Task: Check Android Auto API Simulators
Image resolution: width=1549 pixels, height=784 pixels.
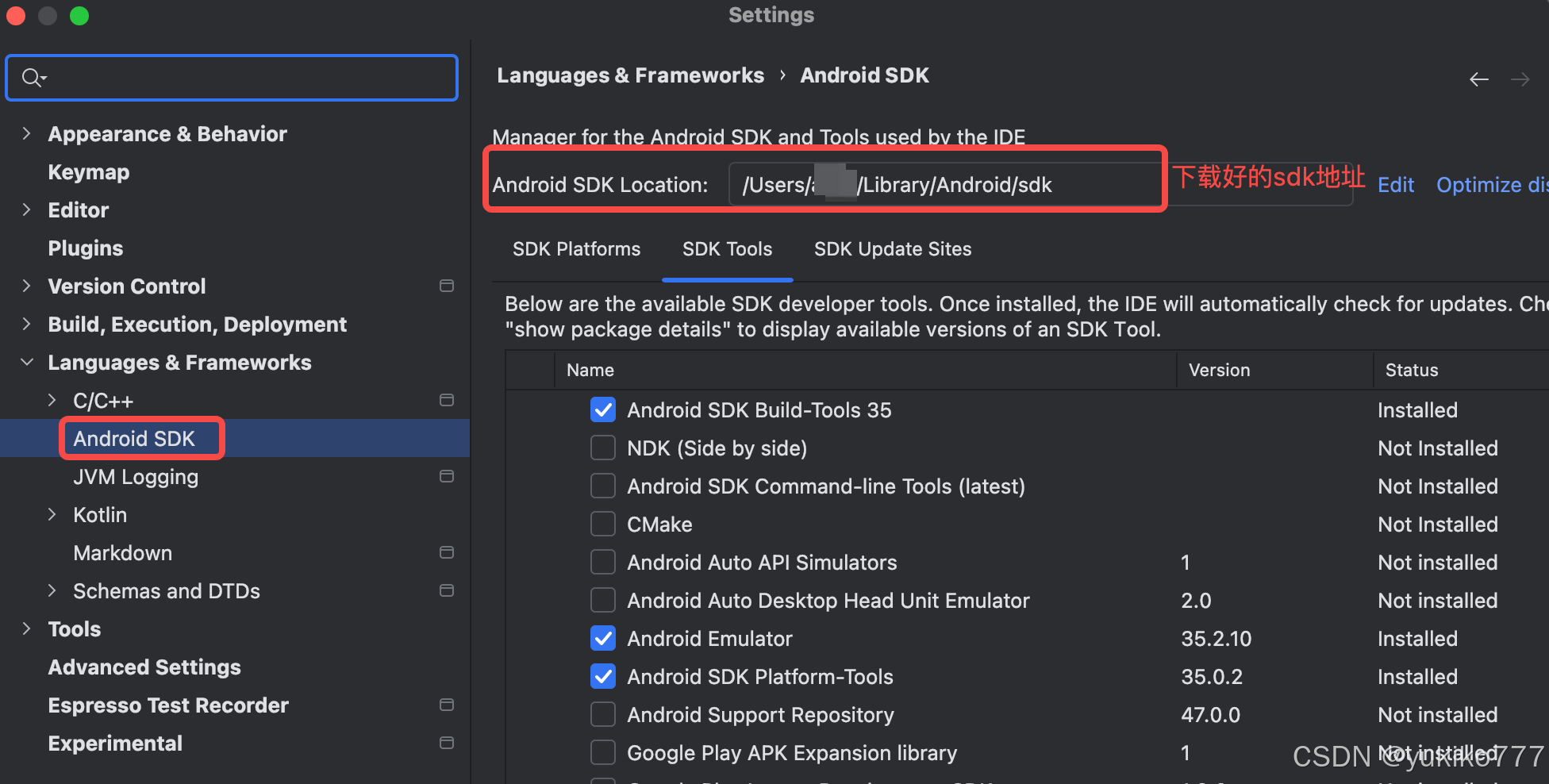Action: 603,562
